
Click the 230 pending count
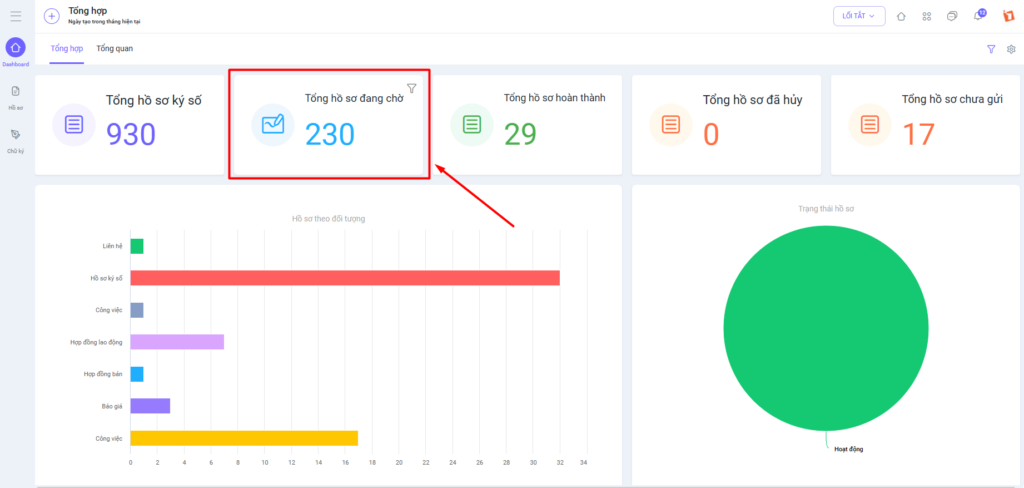(x=330, y=135)
